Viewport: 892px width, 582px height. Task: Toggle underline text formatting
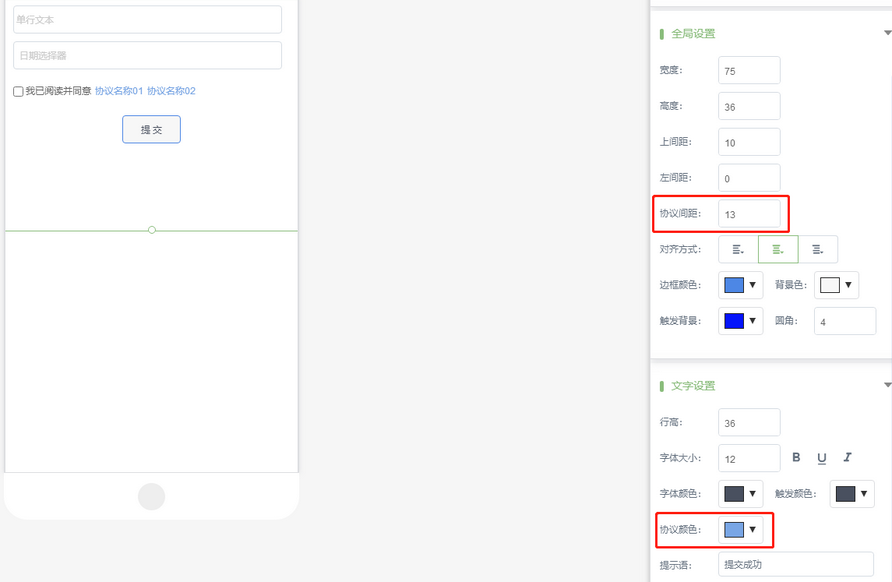822,458
